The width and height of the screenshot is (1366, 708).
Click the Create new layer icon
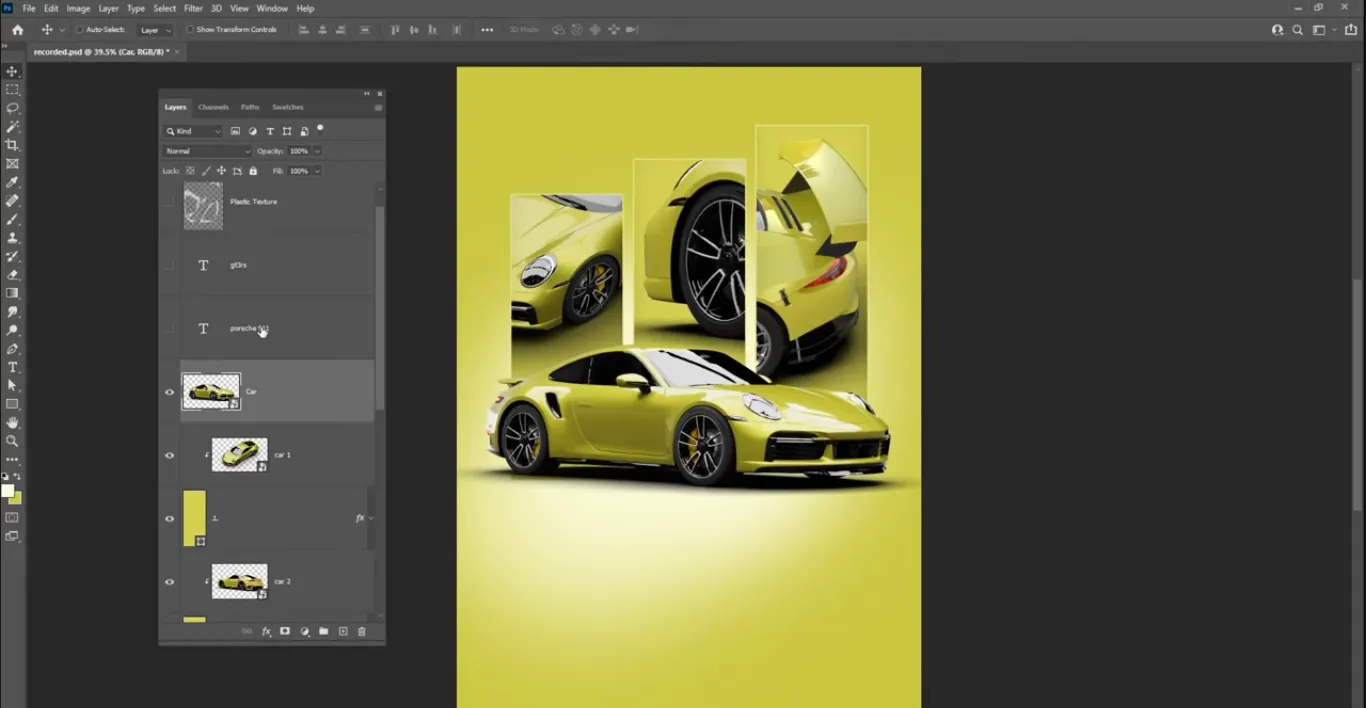[x=342, y=631]
